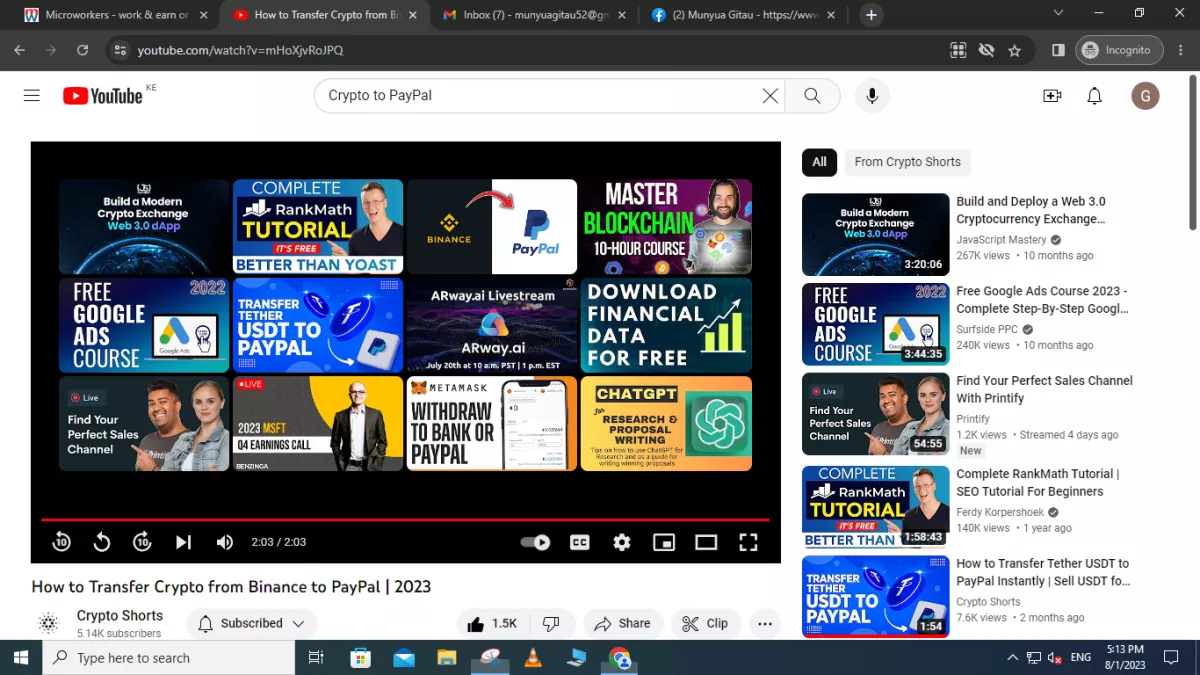Mute the video volume
1200x675 pixels.
pos(225,542)
